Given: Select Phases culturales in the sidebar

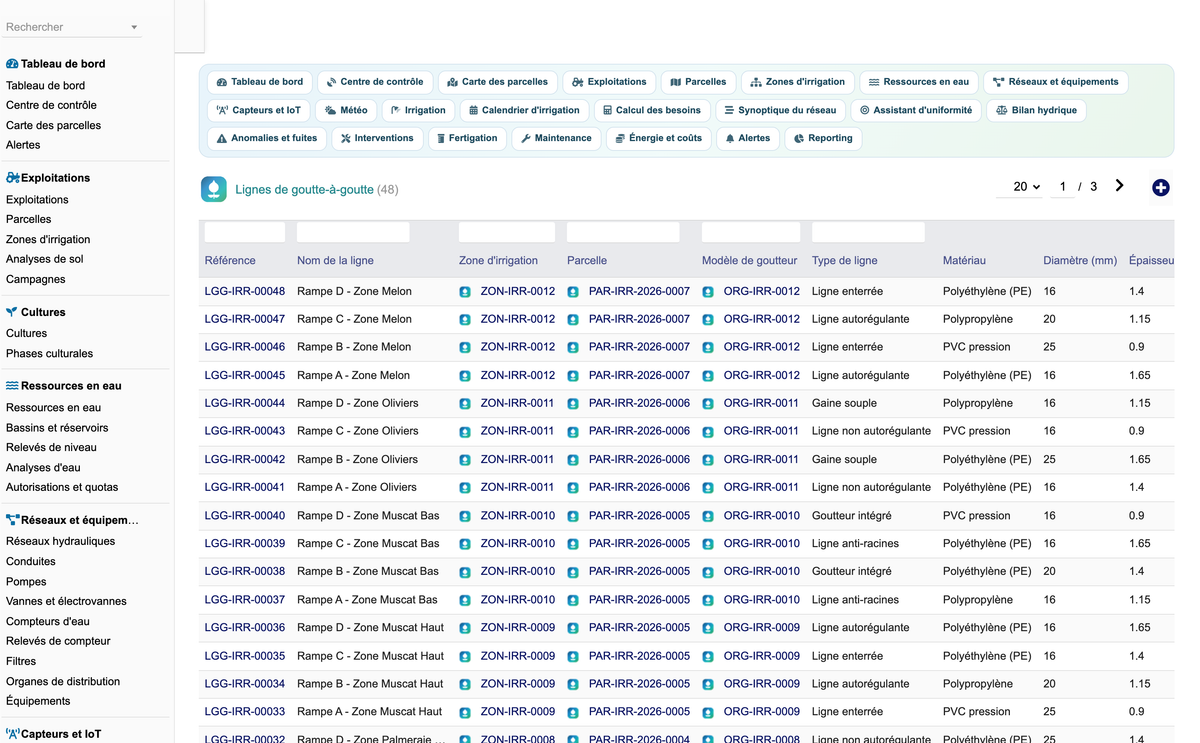Looking at the screenshot, I should point(49,353).
